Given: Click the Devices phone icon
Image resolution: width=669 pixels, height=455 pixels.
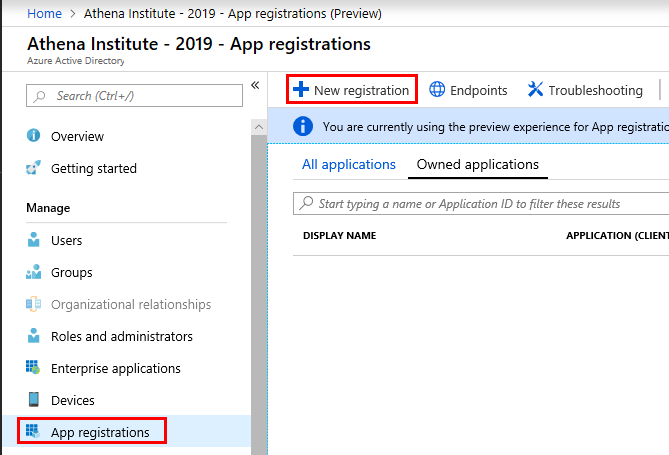Looking at the screenshot, I should click(33, 400).
